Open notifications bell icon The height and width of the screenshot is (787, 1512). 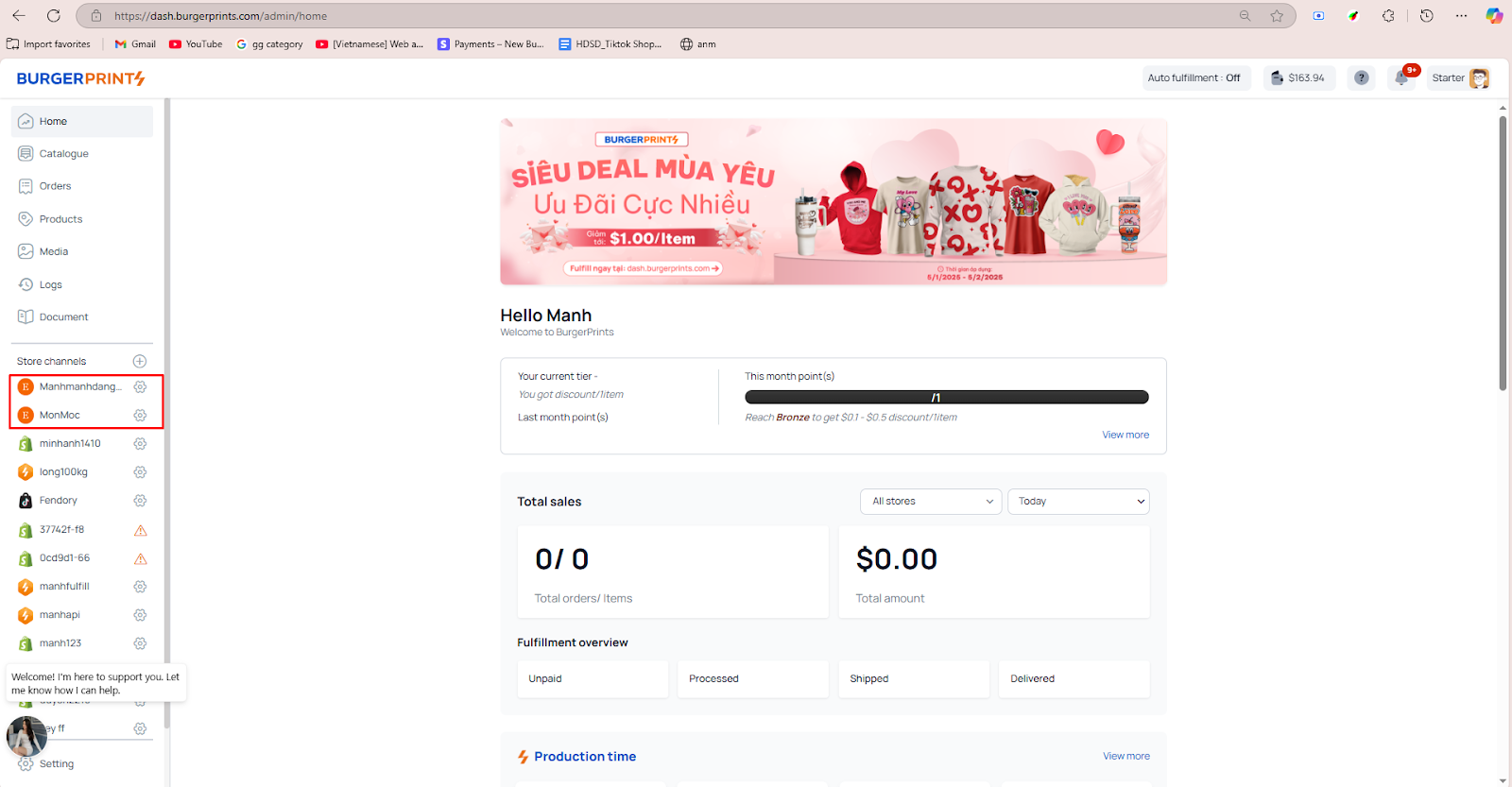coord(1401,77)
